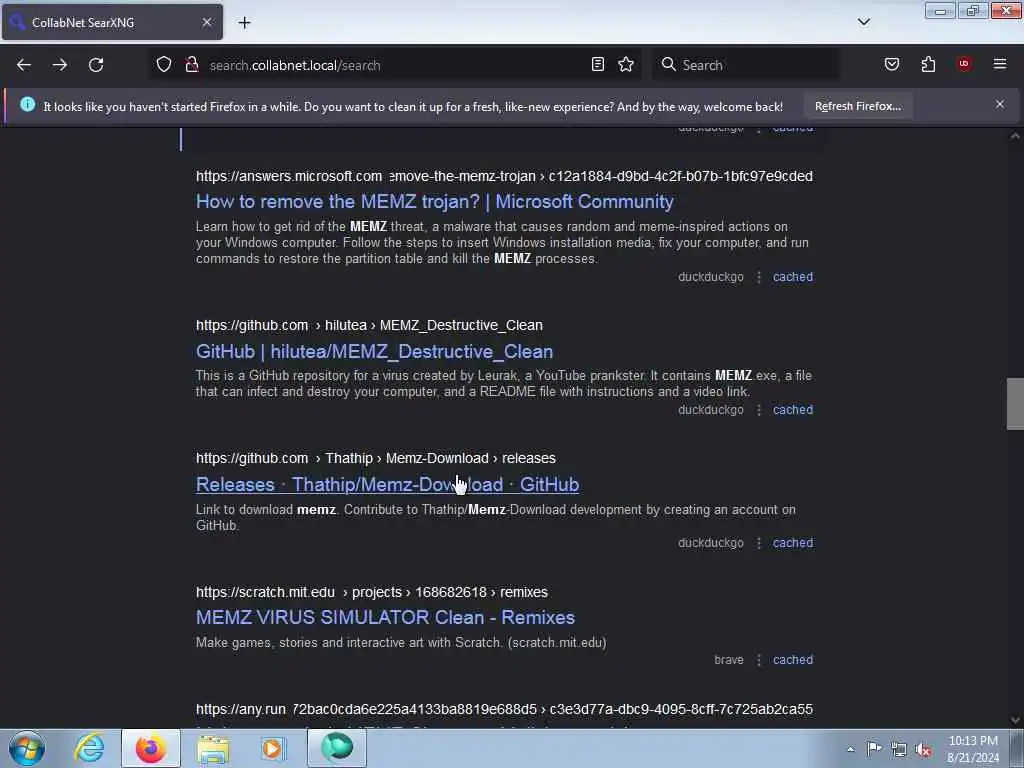The width and height of the screenshot is (1024, 768).
Task: Close the CollabNet SearXNG tab
Action: (x=207, y=22)
